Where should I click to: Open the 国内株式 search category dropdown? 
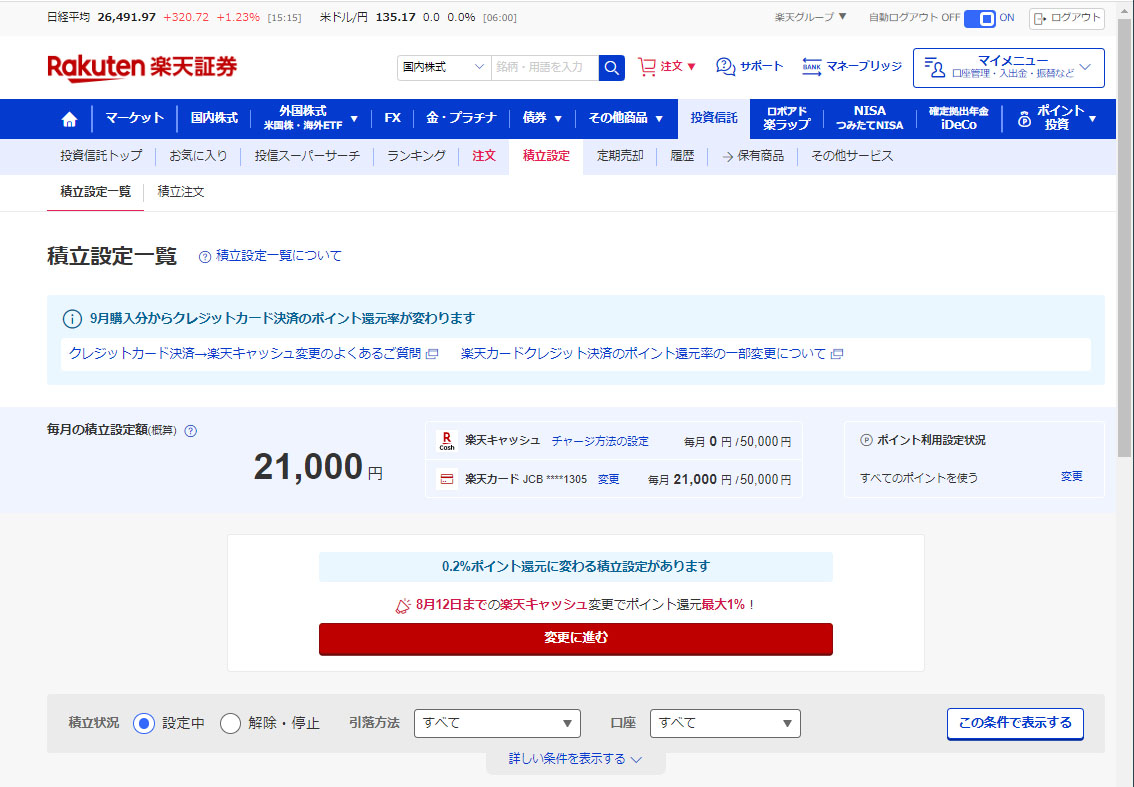pos(444,67)
